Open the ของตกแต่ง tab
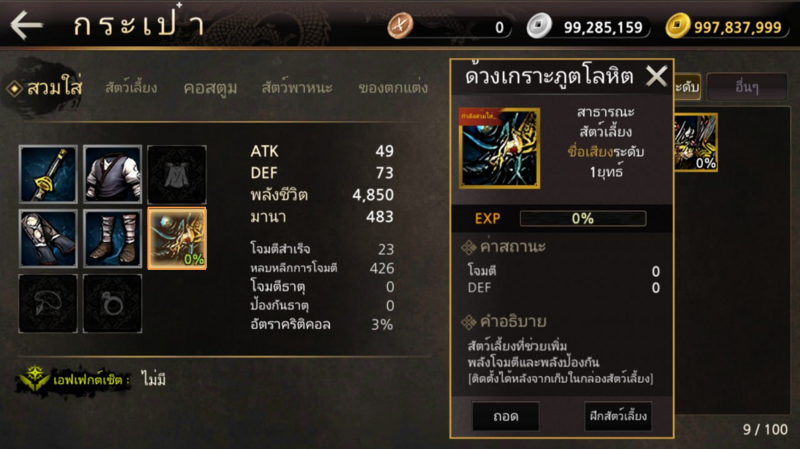Image resolution: width=800 pixels, height=449 pixels. [x=393, y=88]
